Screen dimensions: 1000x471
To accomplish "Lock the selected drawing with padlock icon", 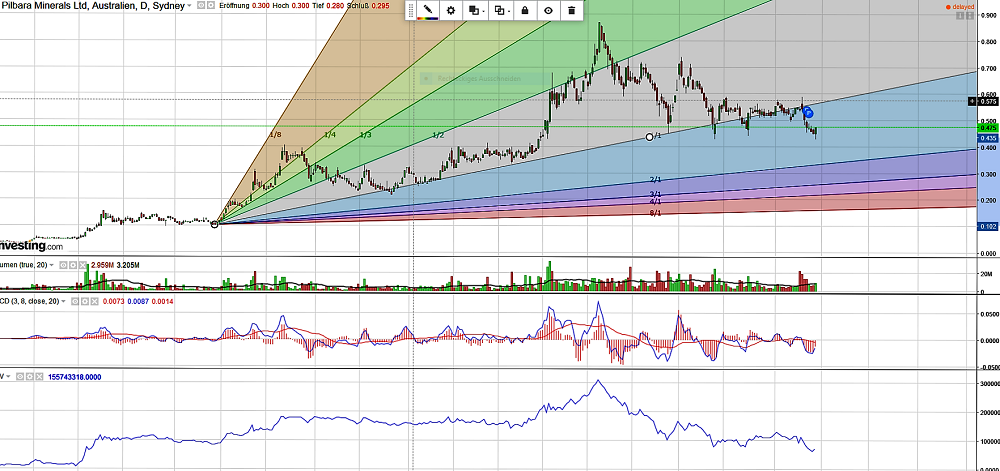I will click(x=524, y=10).
